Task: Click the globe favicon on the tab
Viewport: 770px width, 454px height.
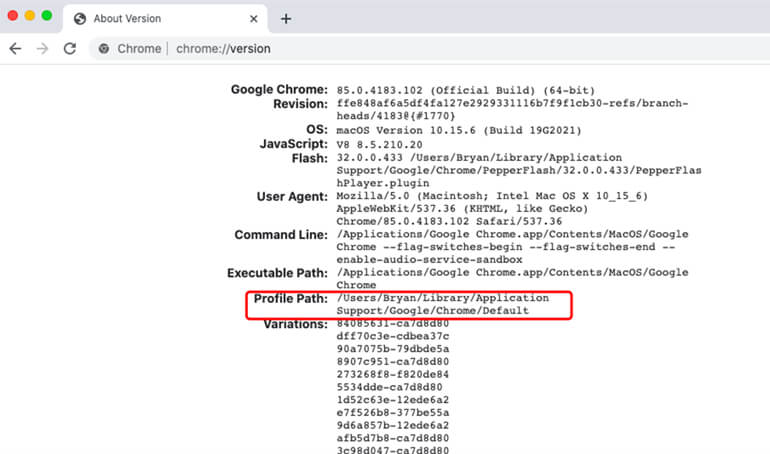Action: pos(80,19)
